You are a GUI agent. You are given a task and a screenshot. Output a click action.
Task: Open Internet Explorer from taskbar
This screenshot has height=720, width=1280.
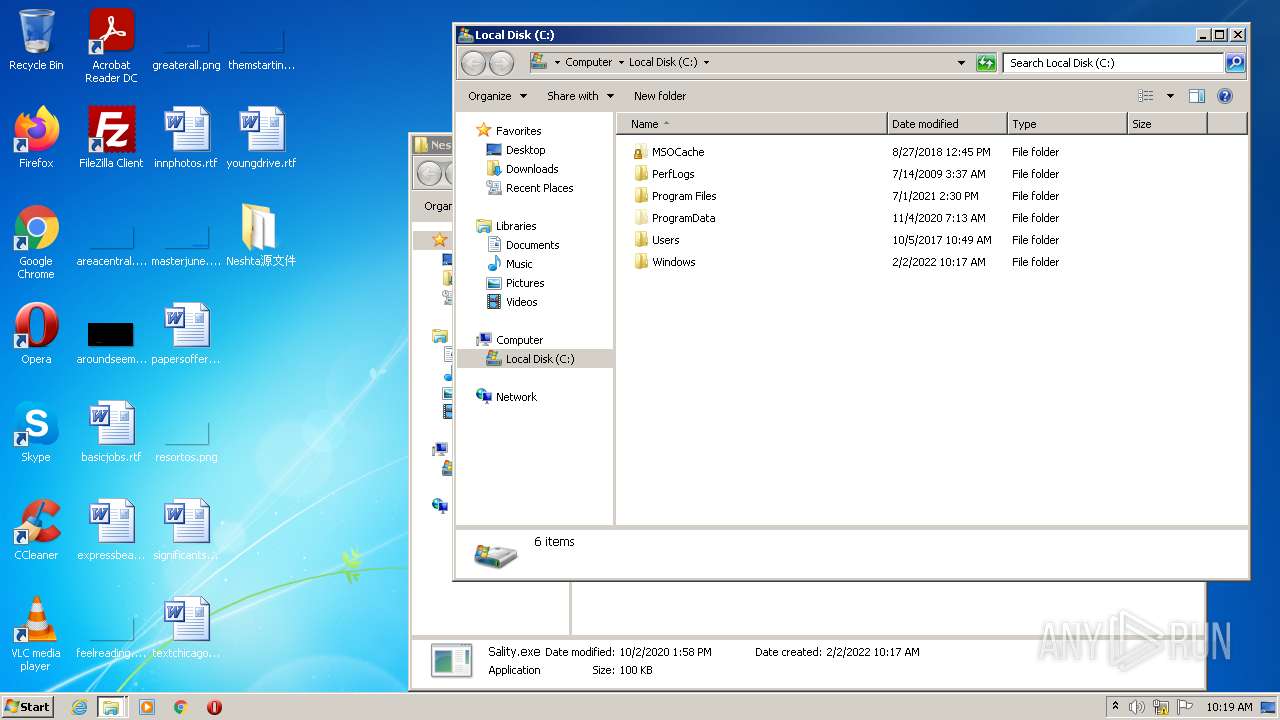pyautogui.click(x=79, y=707)
